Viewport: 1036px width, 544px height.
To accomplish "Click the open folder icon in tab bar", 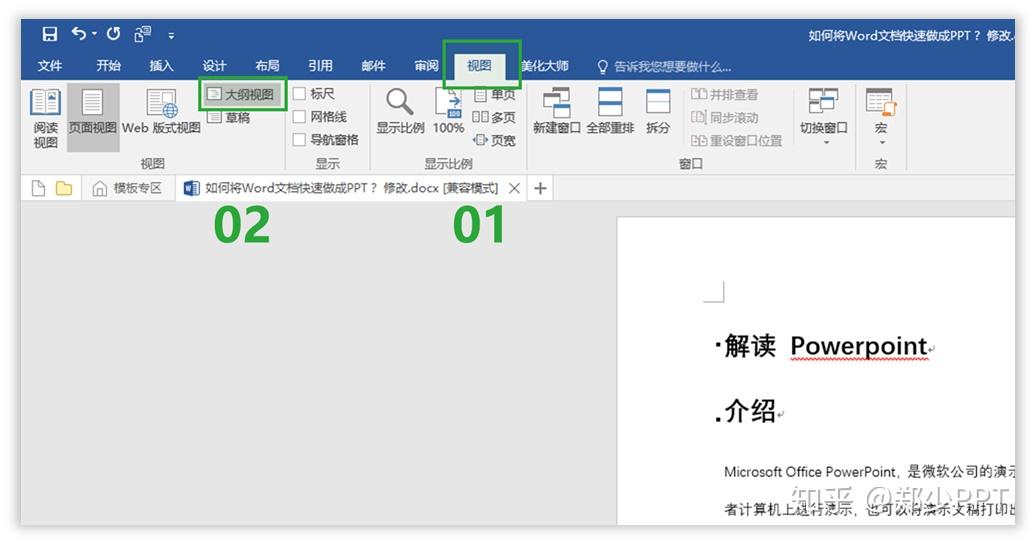I will [x=64, y=188].
